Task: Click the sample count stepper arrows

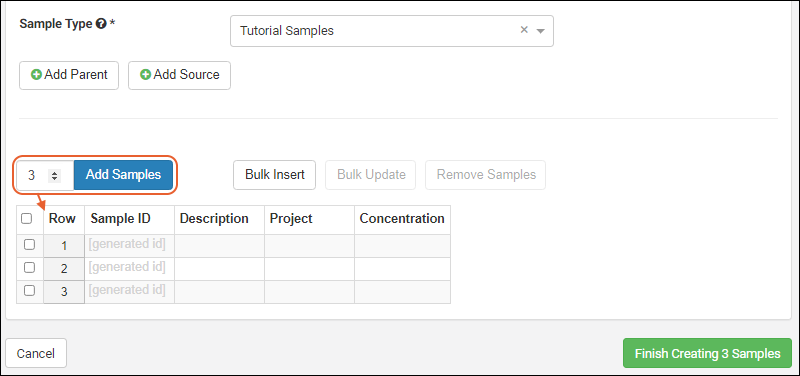Action: pyautogui.click(x=54, y=176)
